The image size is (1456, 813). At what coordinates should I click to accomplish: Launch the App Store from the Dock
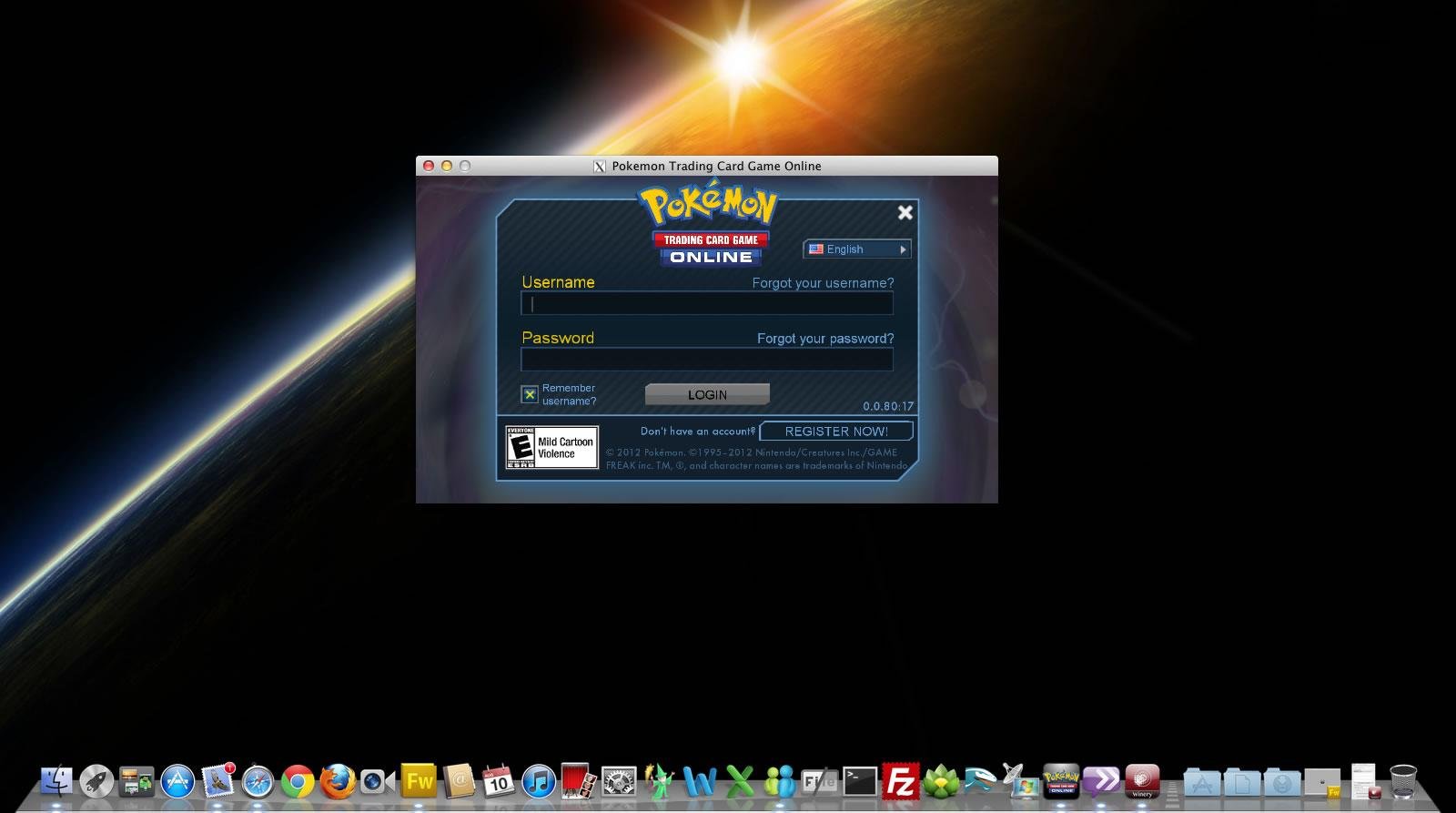[177, 781]
